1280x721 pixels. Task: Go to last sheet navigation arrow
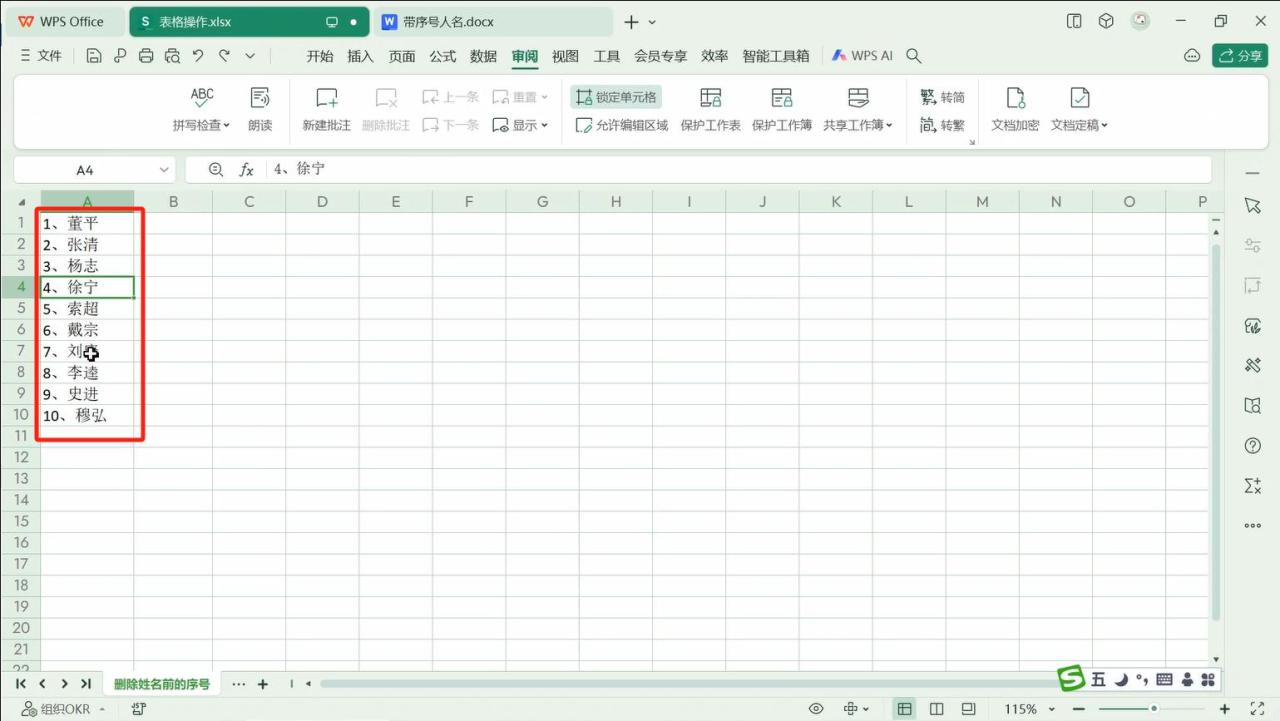(x=86, y=684)
